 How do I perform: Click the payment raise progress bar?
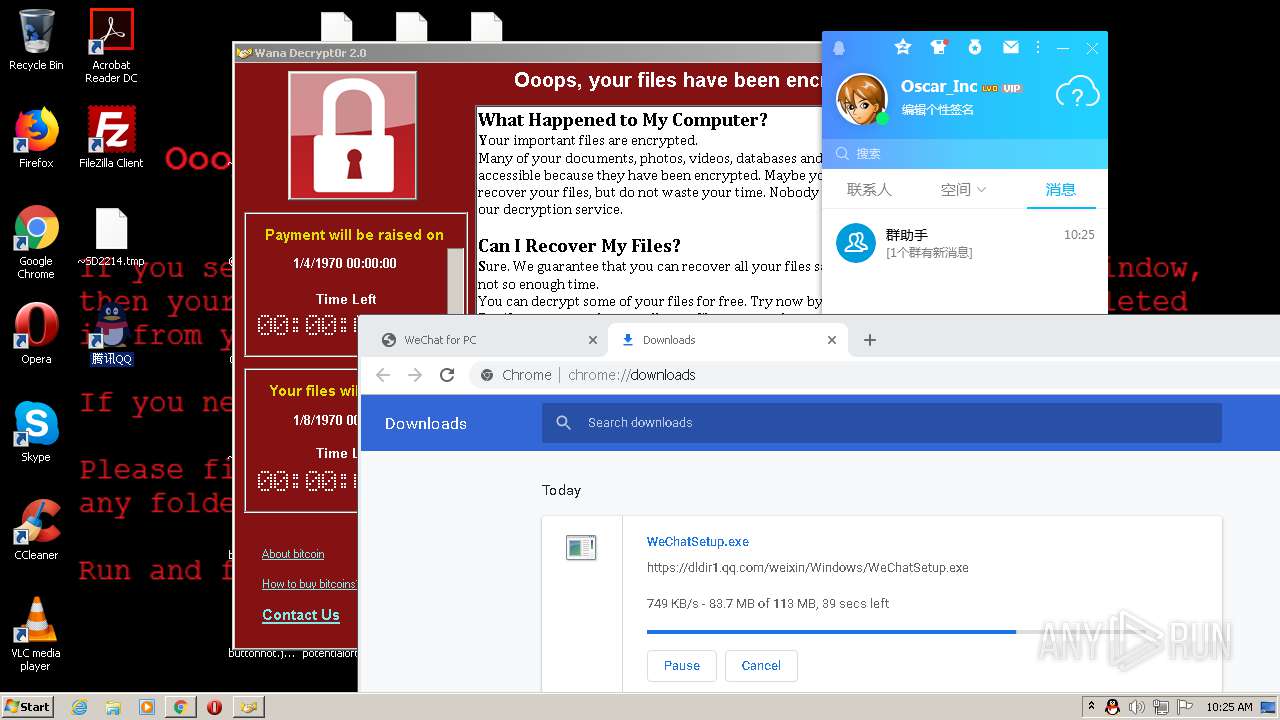pyautogui.click(x=455, y=282)
